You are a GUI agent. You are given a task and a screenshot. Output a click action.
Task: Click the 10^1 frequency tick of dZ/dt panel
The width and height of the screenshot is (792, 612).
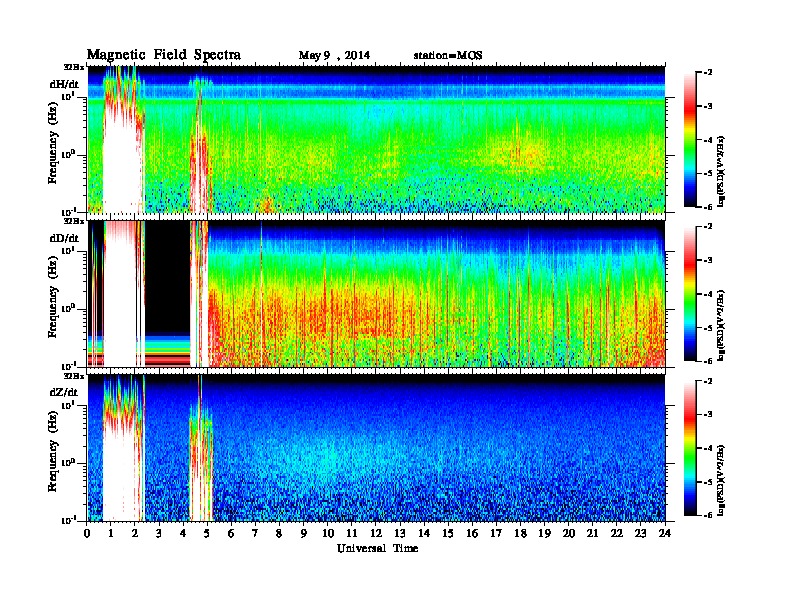69,404
